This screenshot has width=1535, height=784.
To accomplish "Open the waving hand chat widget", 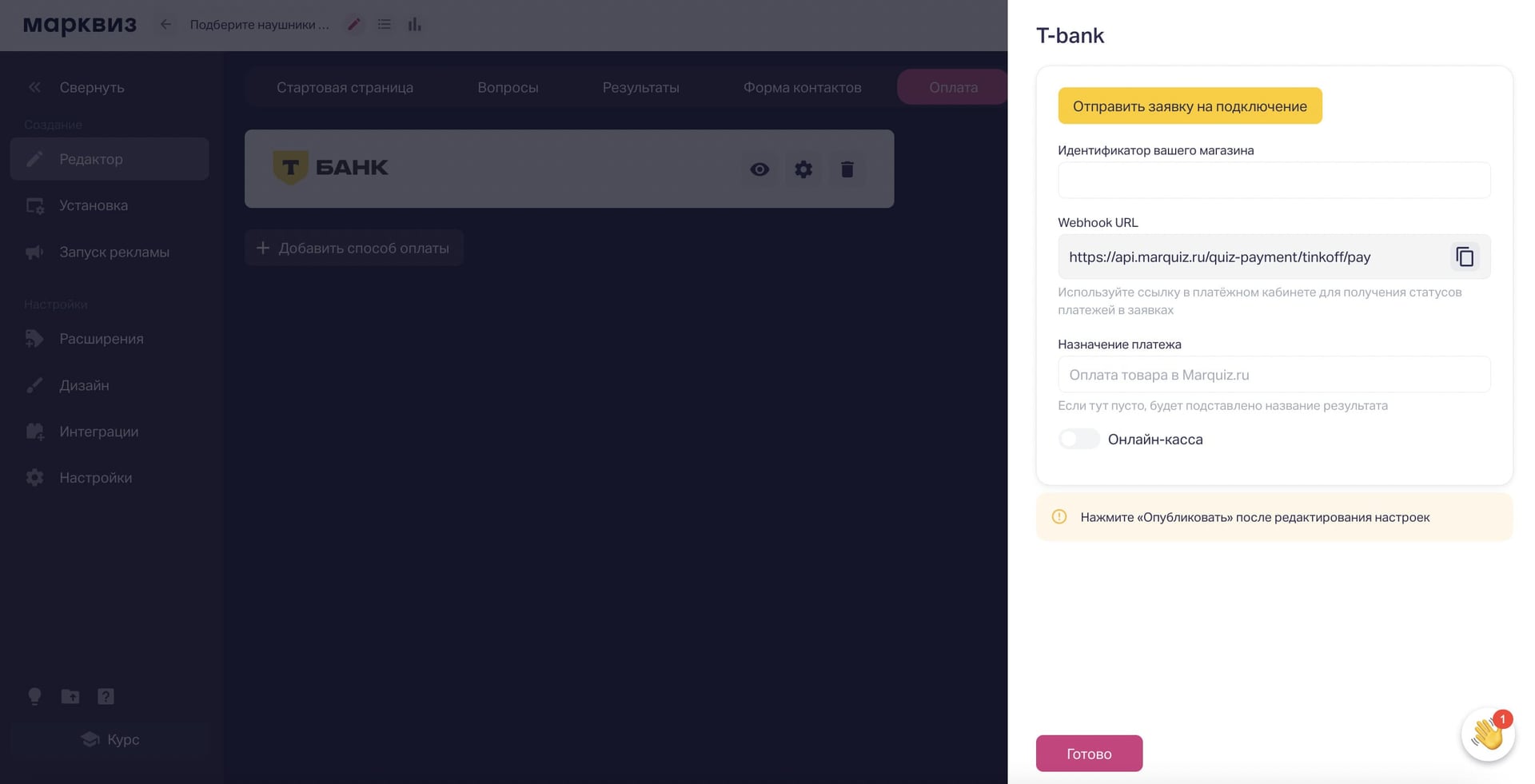I will tap(1487, 734).
